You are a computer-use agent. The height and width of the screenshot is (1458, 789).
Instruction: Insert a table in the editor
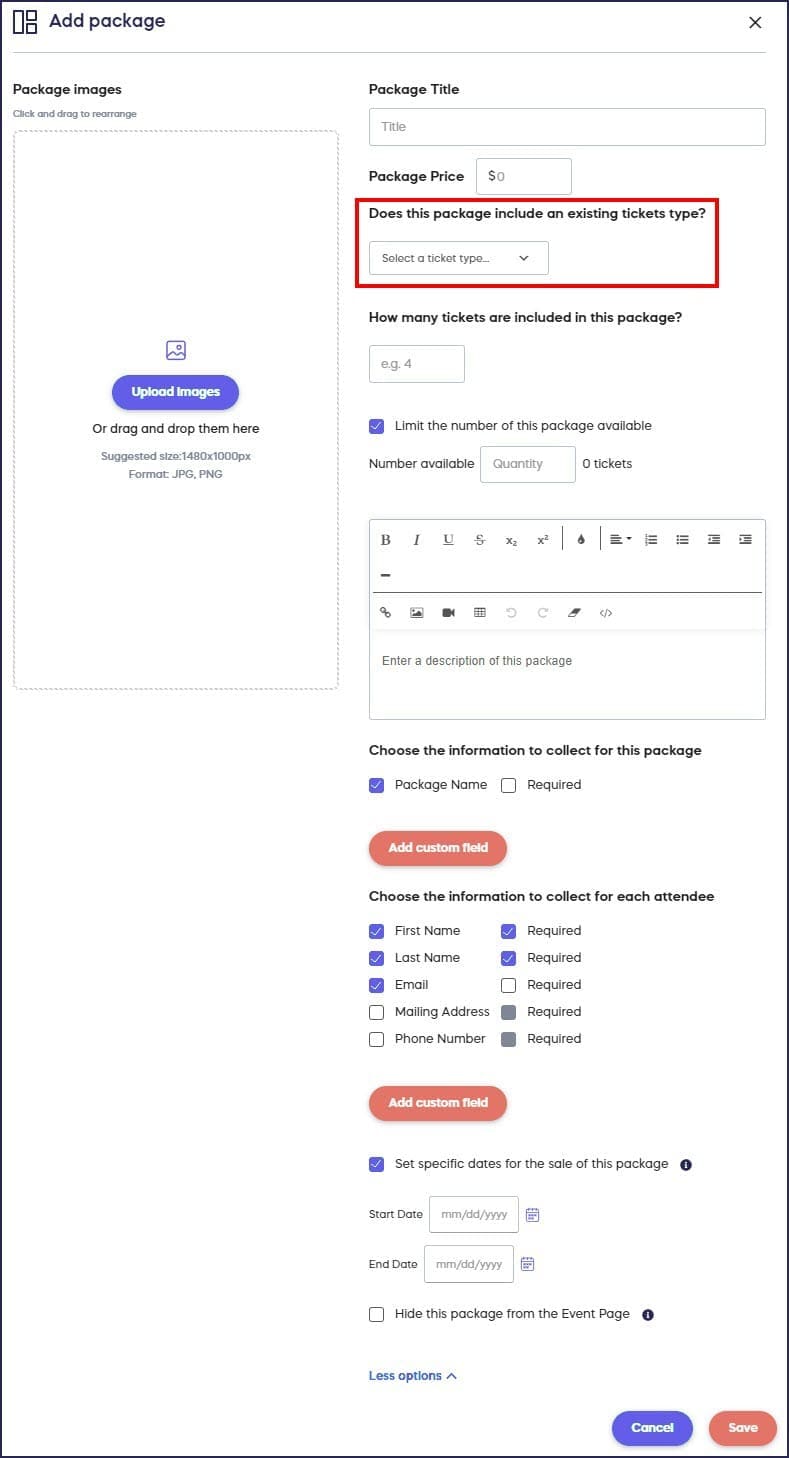click(480, 613)
